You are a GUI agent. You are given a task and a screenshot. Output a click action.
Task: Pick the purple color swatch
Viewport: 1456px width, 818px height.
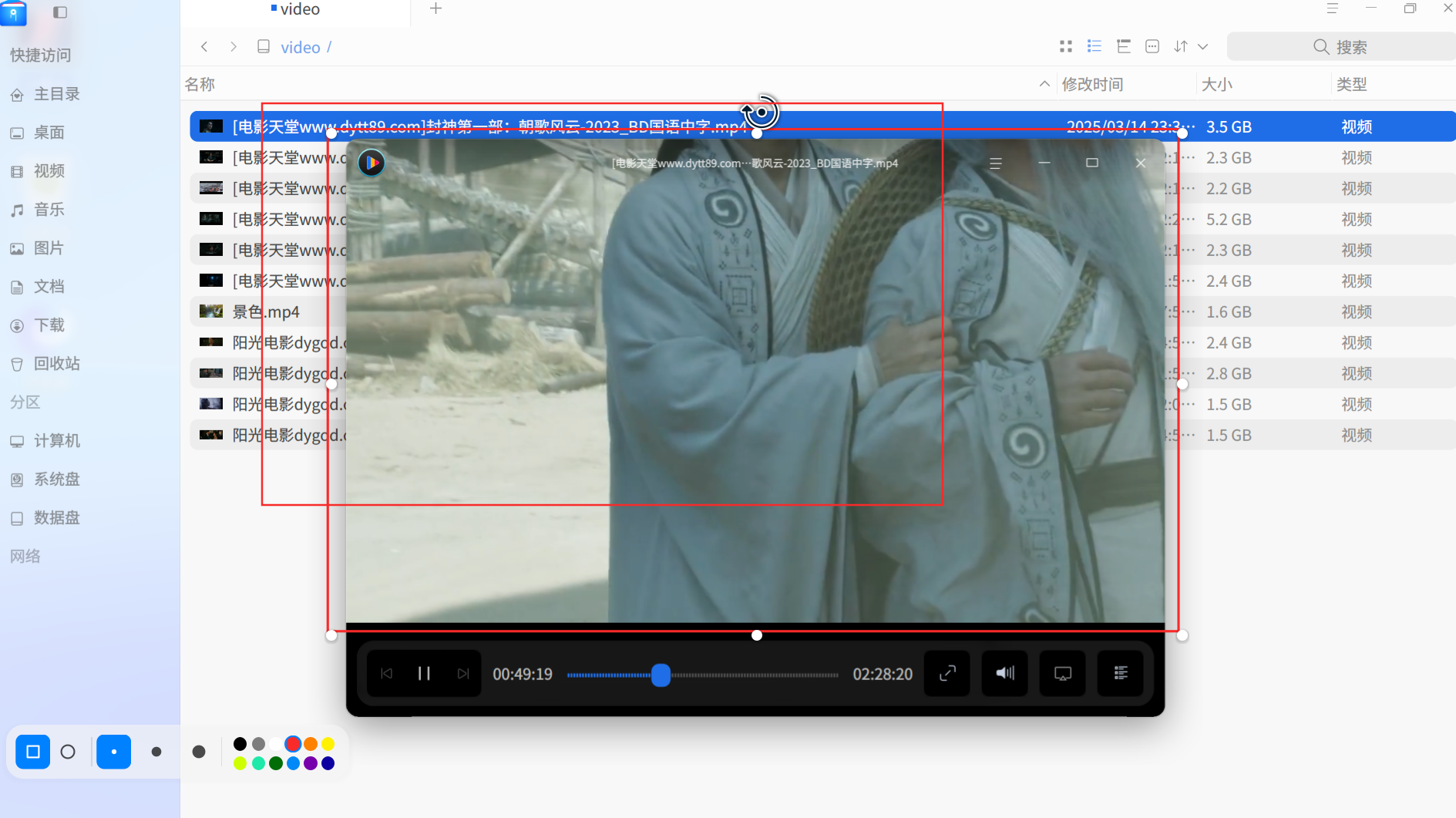311,763
